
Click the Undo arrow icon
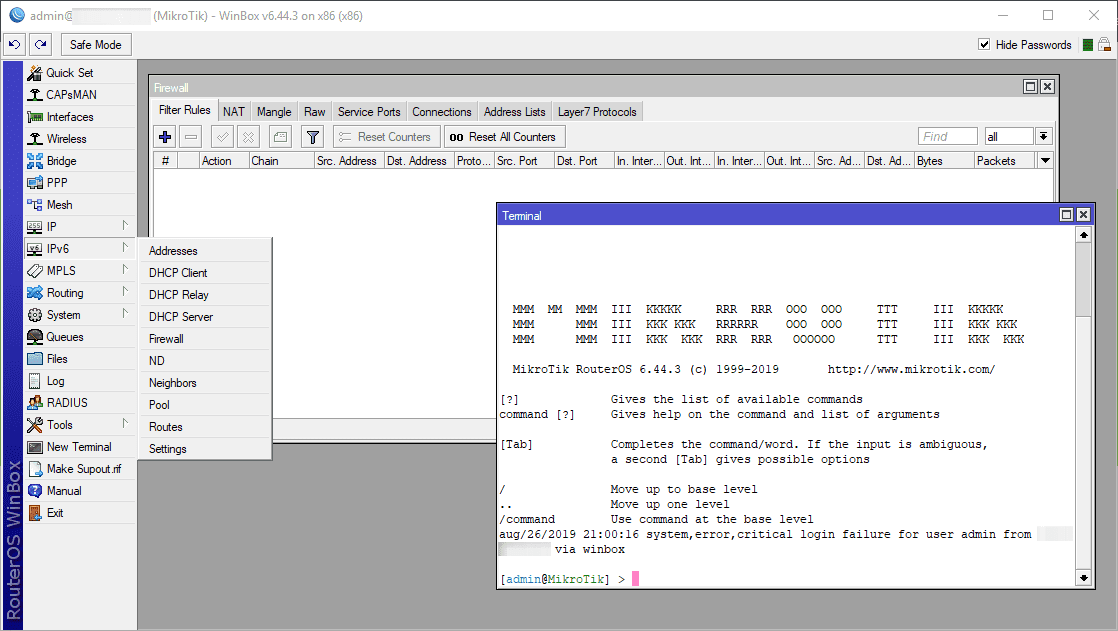pyautogui.click(x=15, y=44)
